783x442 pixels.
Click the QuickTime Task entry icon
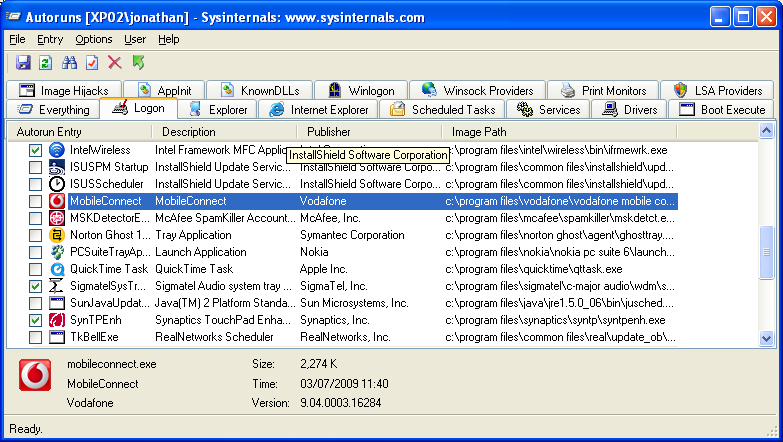pyautogui.click(x=57, y=269)
